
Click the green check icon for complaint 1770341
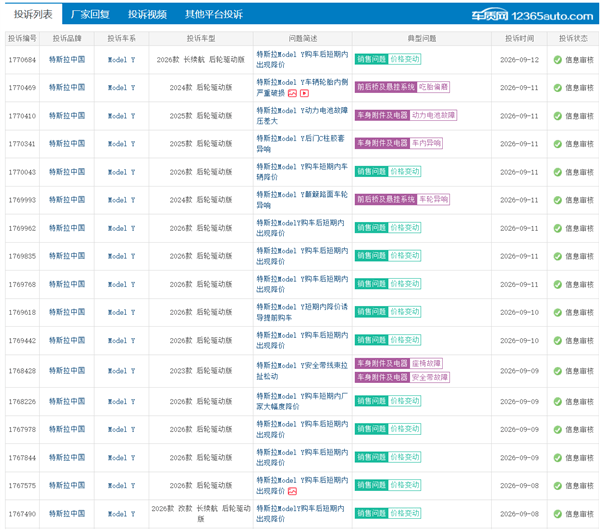(558, 144)
